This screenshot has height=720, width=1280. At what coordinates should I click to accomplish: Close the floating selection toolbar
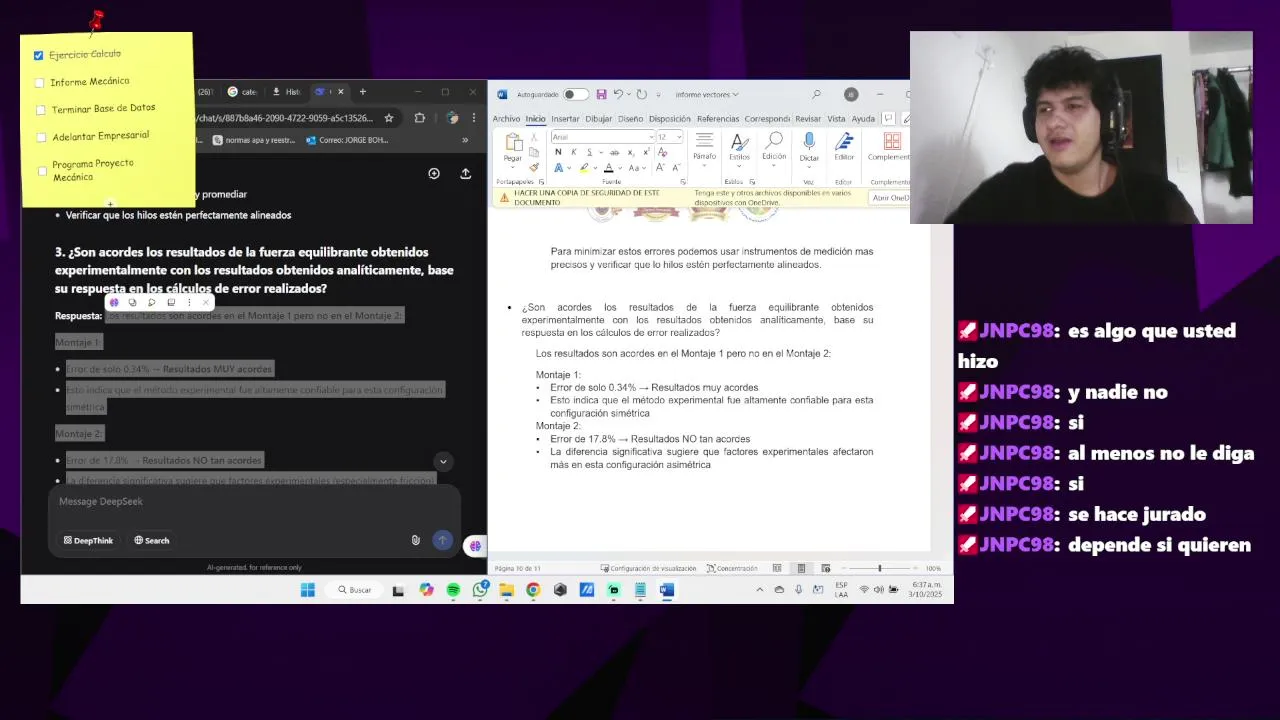tap(207, 302)
